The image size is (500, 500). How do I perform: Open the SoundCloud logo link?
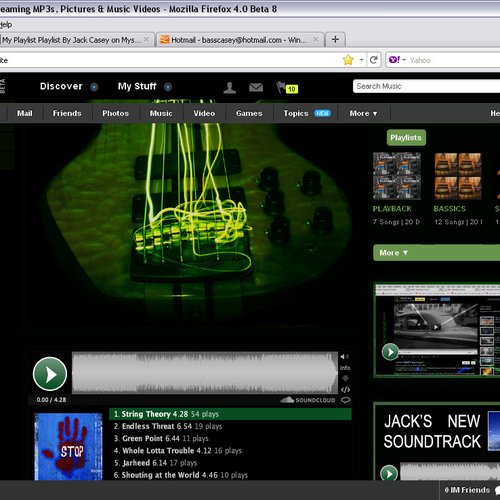307,400
